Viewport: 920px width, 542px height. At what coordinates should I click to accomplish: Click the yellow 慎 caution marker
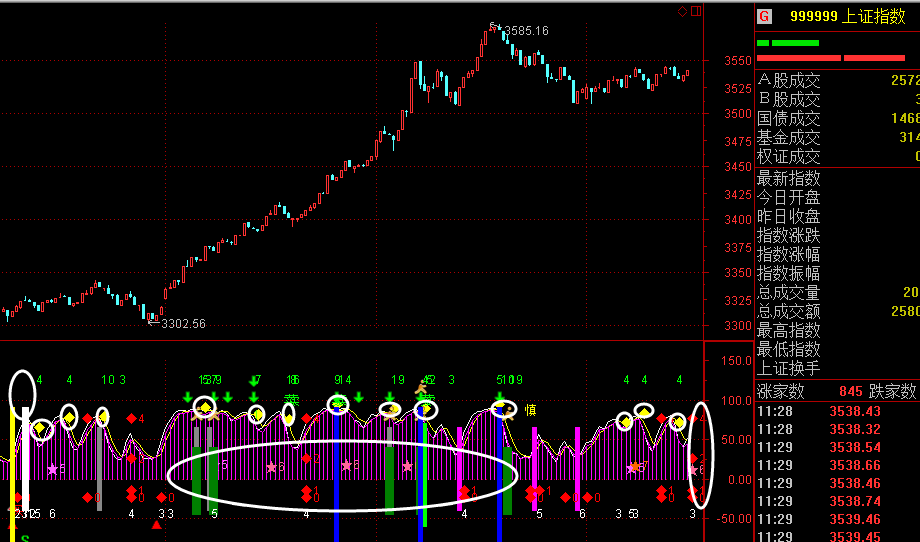point(531,410)
